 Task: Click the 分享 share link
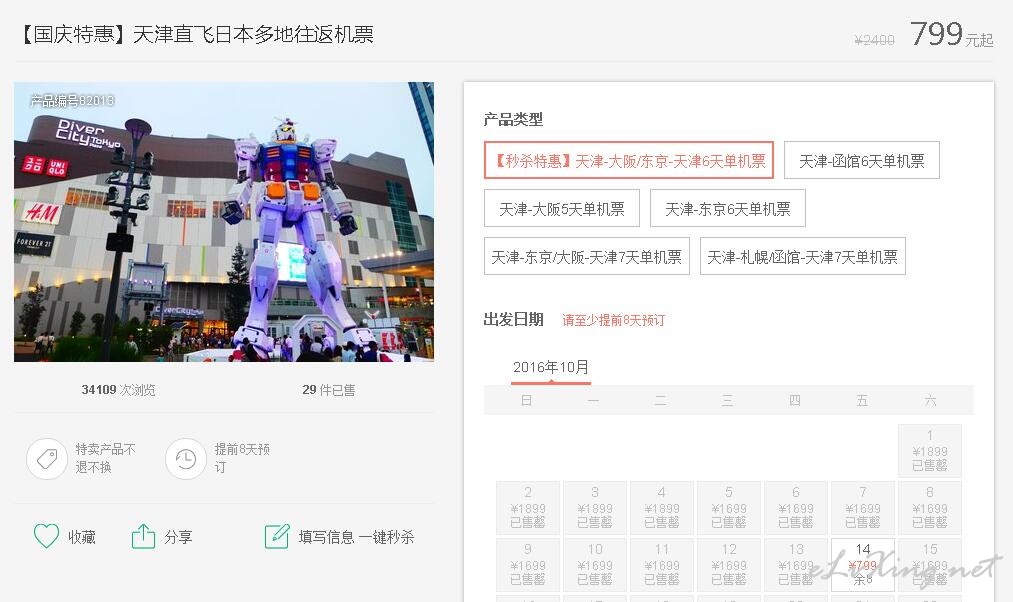[178, 537]
